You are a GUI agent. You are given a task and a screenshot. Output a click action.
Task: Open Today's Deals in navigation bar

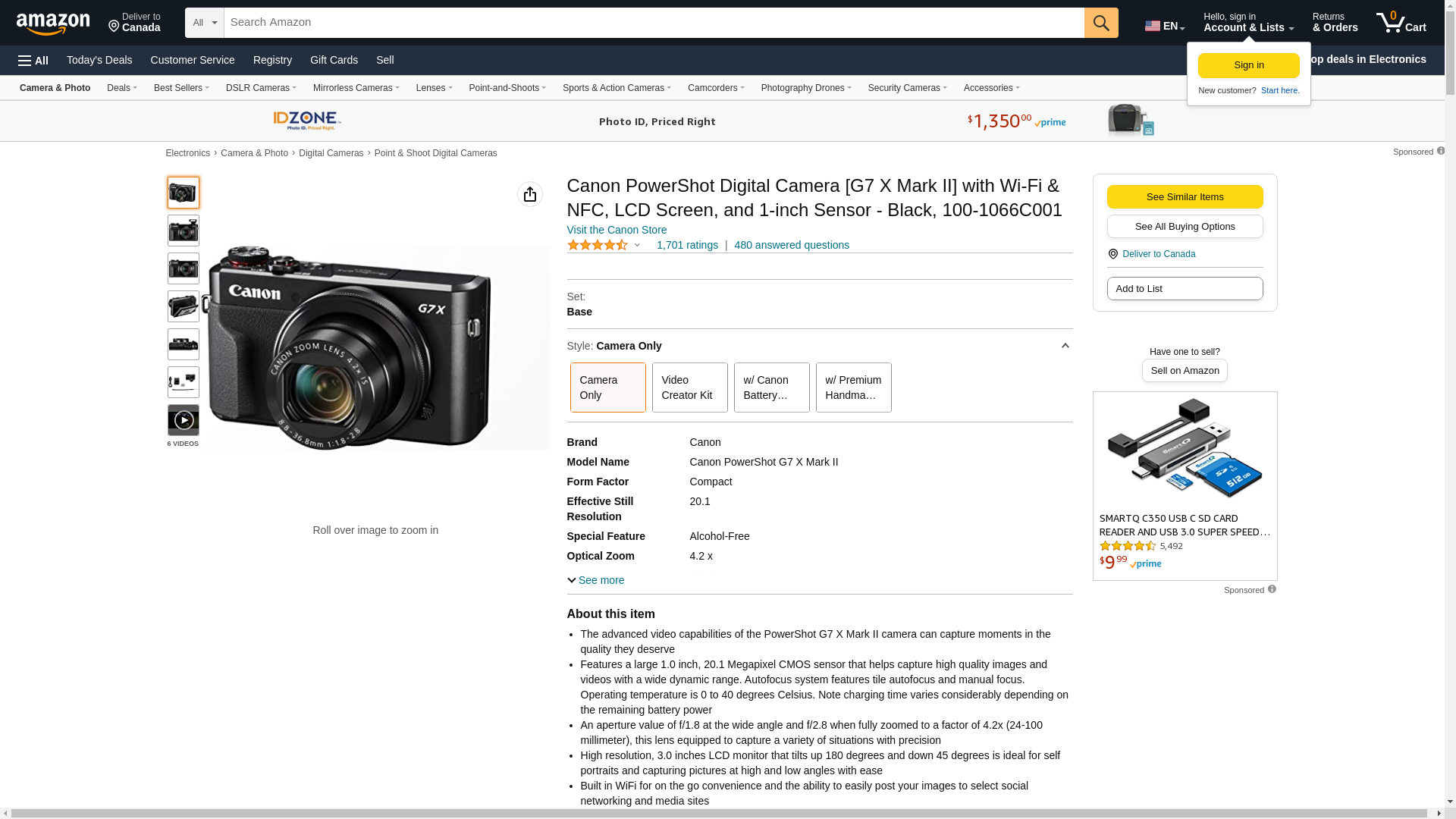[x=99, y=60]
